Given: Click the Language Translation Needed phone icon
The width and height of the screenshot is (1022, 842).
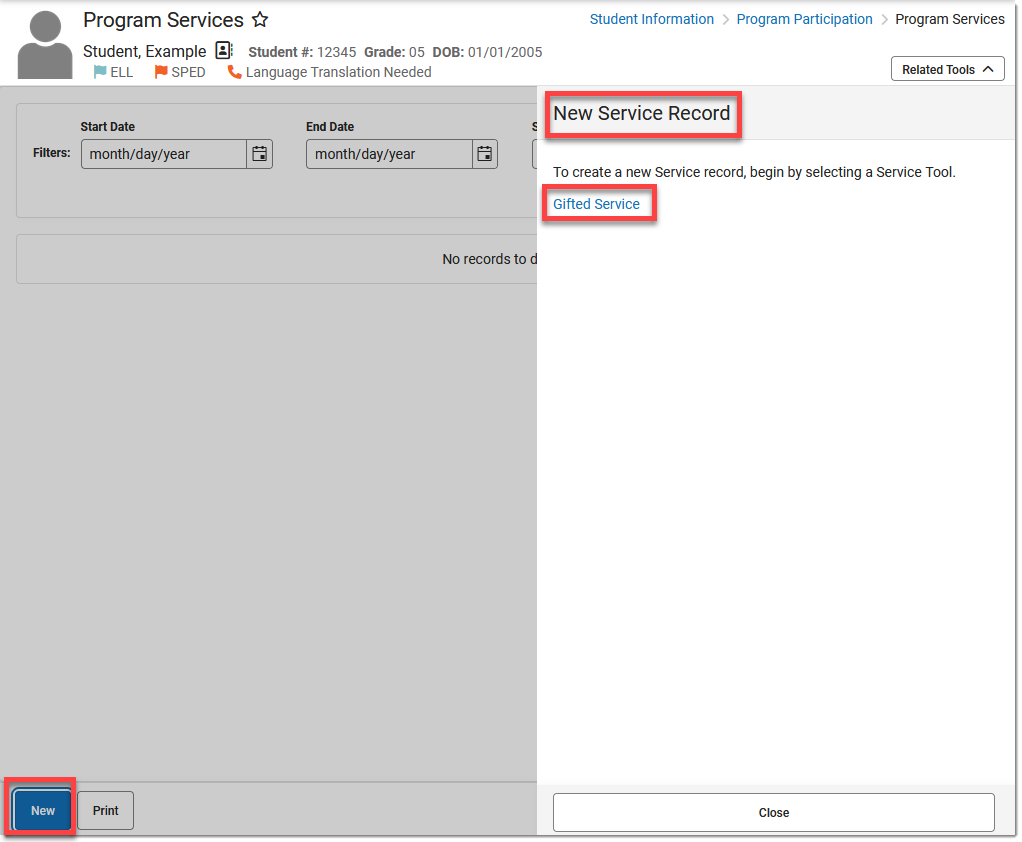Looking at the screenshot, I should pos(234,72).
